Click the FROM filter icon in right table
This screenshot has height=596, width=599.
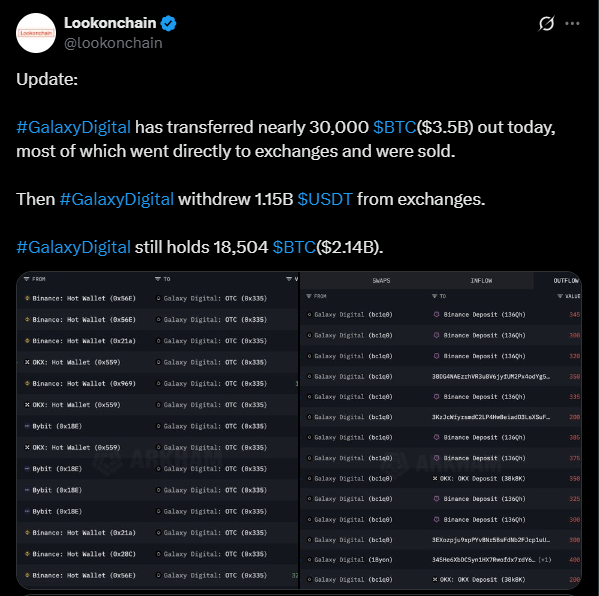(x=309, y=296)
